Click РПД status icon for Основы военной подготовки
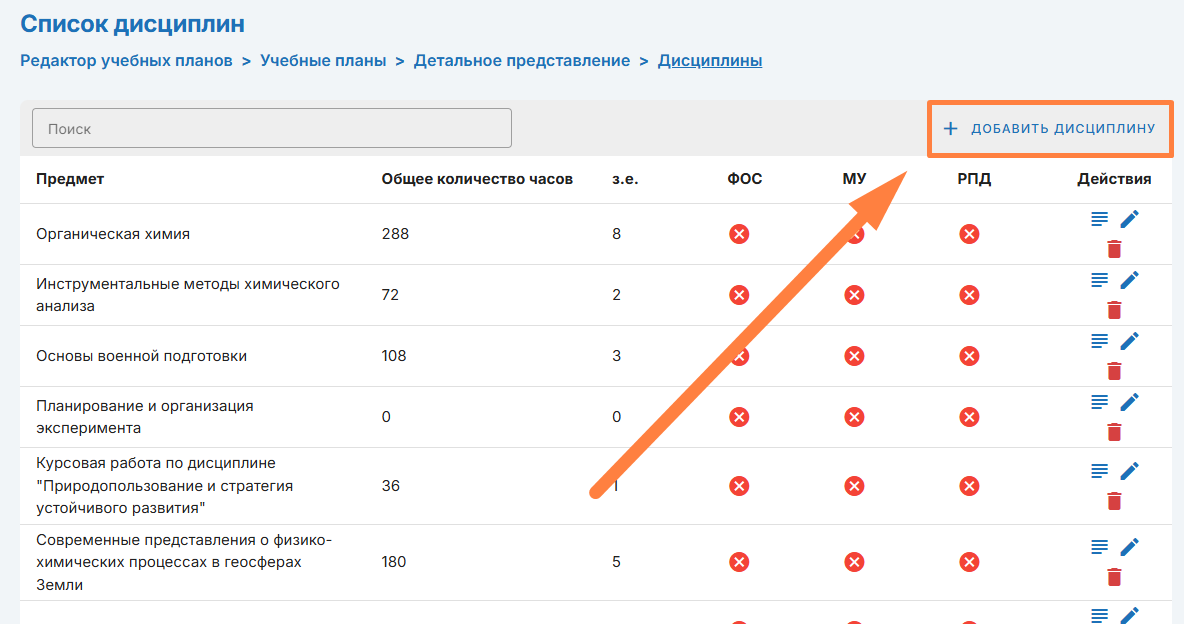This screenshot has height=624, width=1184. click(x=968, y=356)
